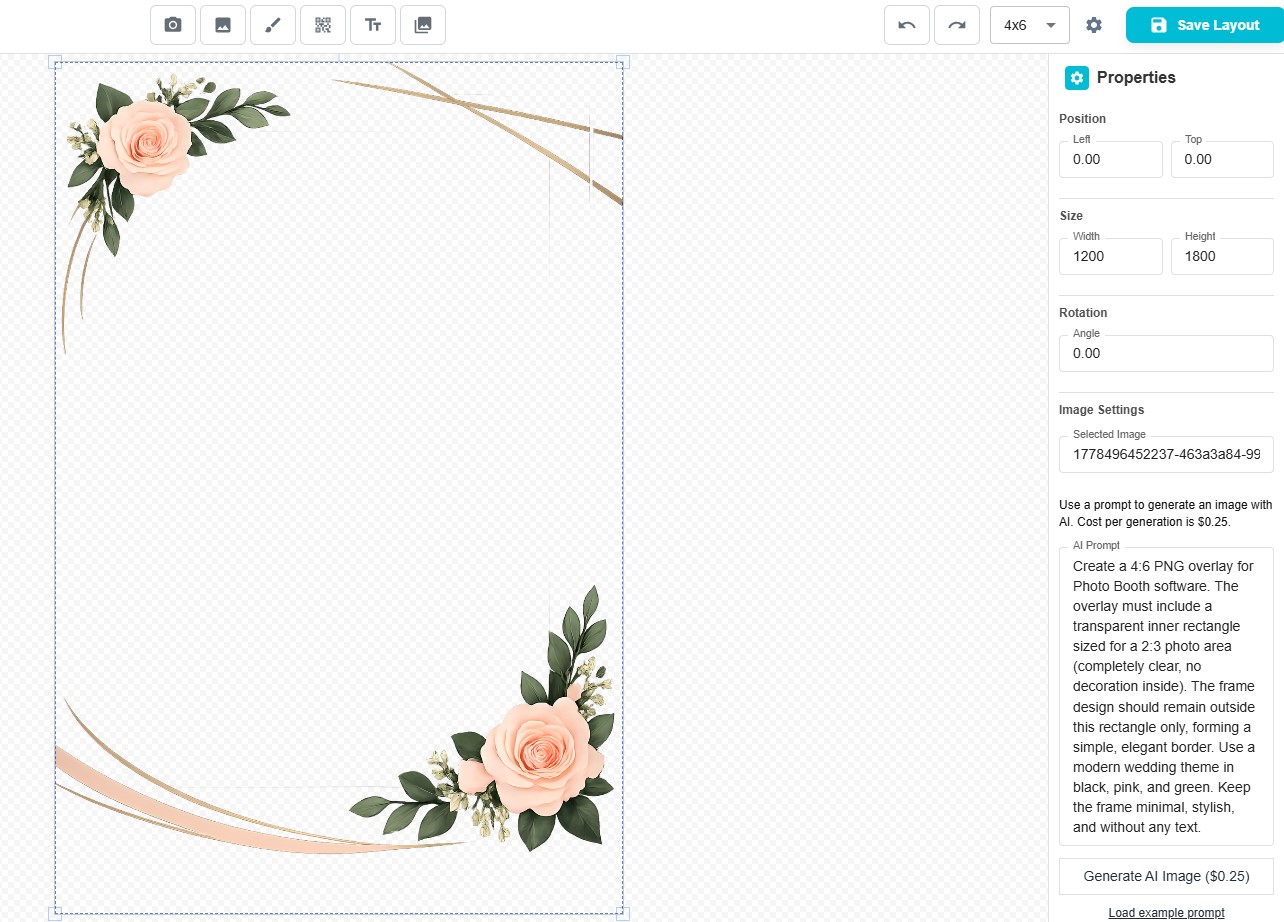Open the Load example prompt link
Screen dimensions: 1284x922
point(1166,913)
